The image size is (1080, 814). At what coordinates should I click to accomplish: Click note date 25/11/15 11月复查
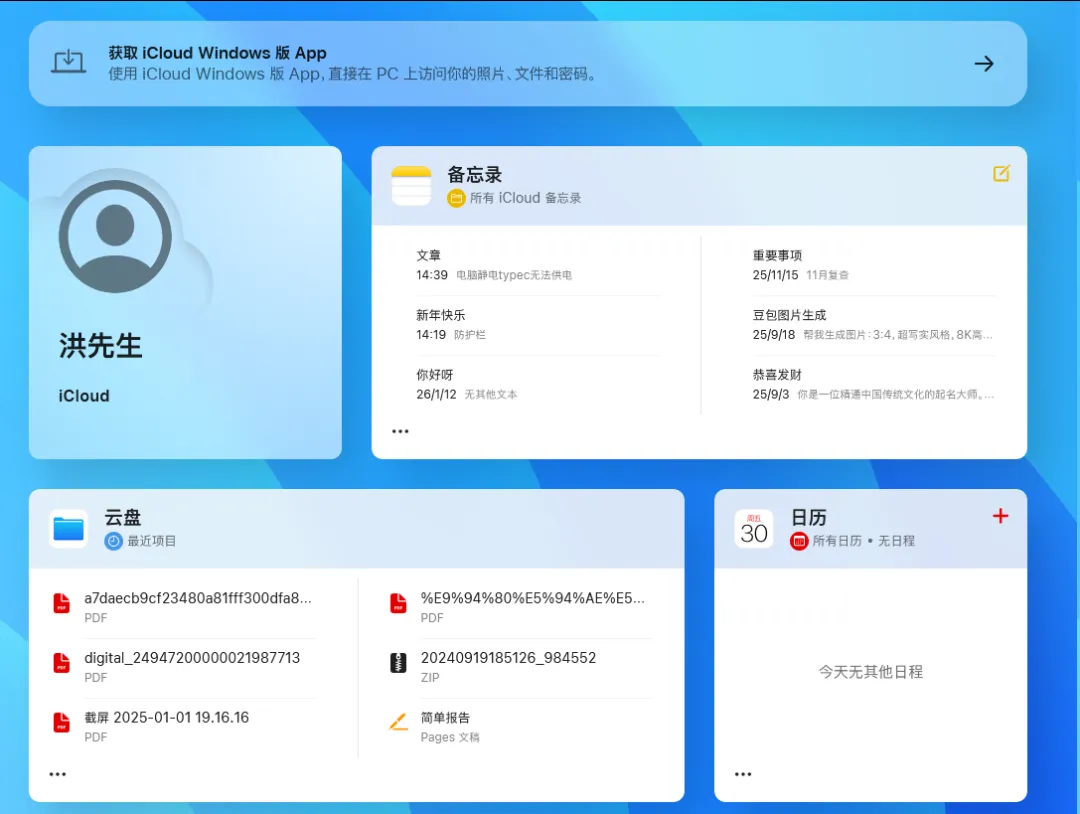pyautogui.click(x=800, y=275)
